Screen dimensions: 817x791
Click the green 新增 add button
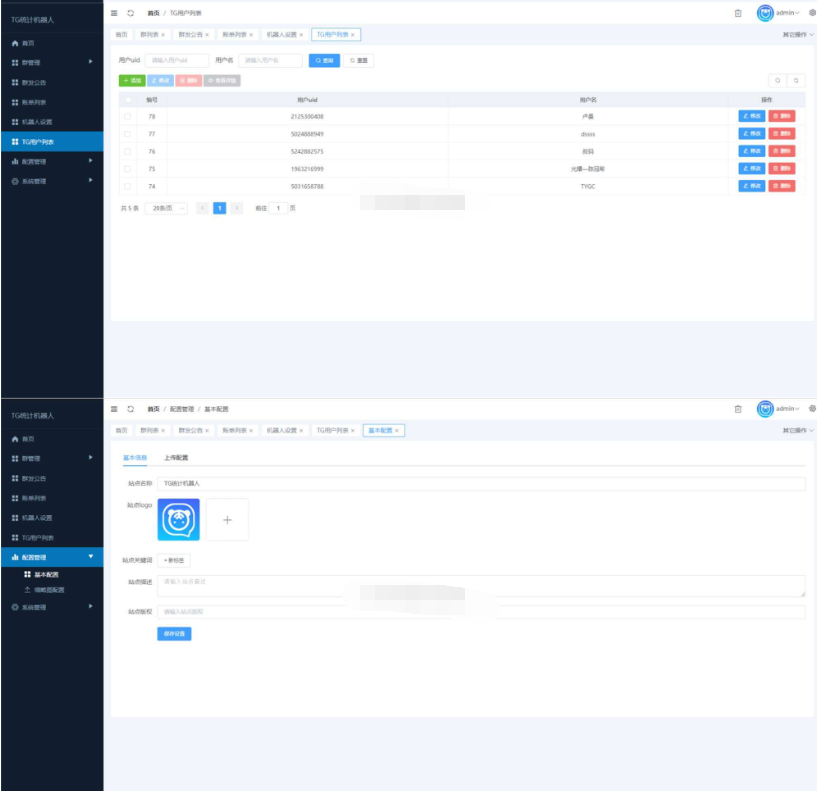coord(132,80)
